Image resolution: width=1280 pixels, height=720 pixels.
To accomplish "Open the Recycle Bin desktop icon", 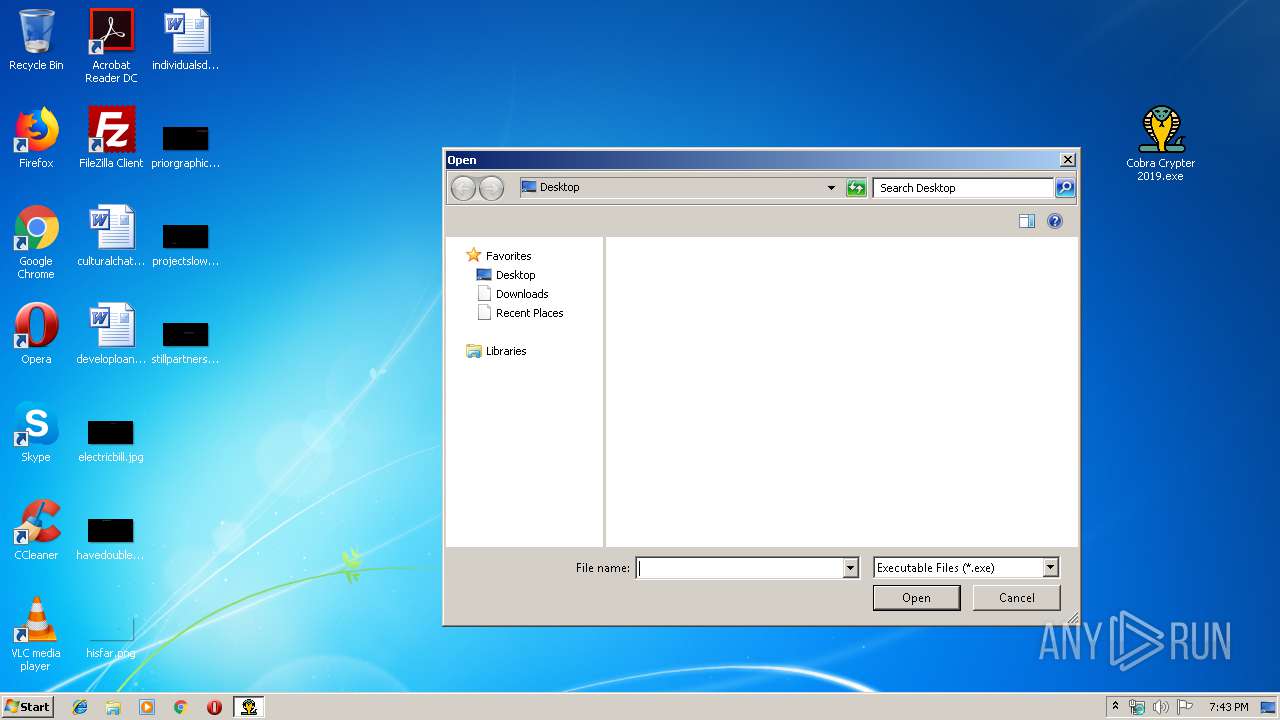I will pos(36,41).
